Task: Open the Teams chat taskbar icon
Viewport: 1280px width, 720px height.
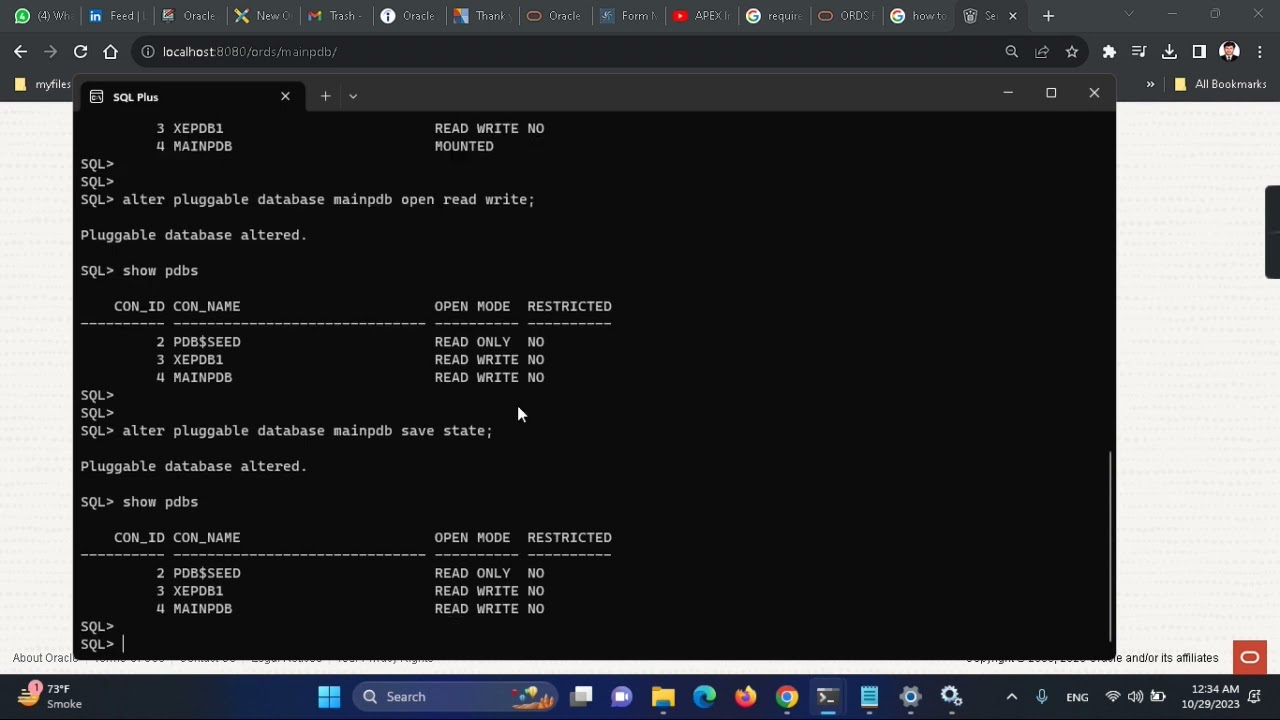Action: point(622,697)
